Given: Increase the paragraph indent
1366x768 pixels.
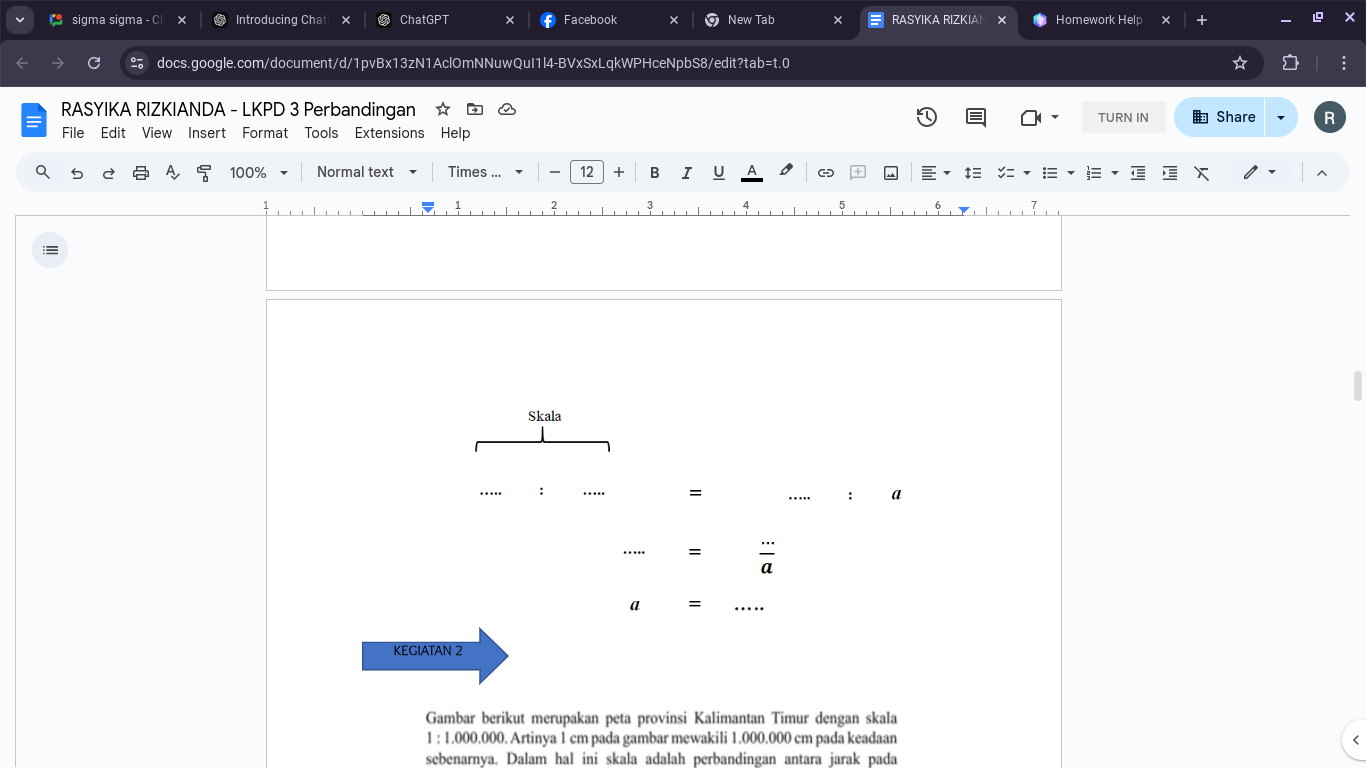Looking at the screenshot, I should click(x=1170, y=172).
